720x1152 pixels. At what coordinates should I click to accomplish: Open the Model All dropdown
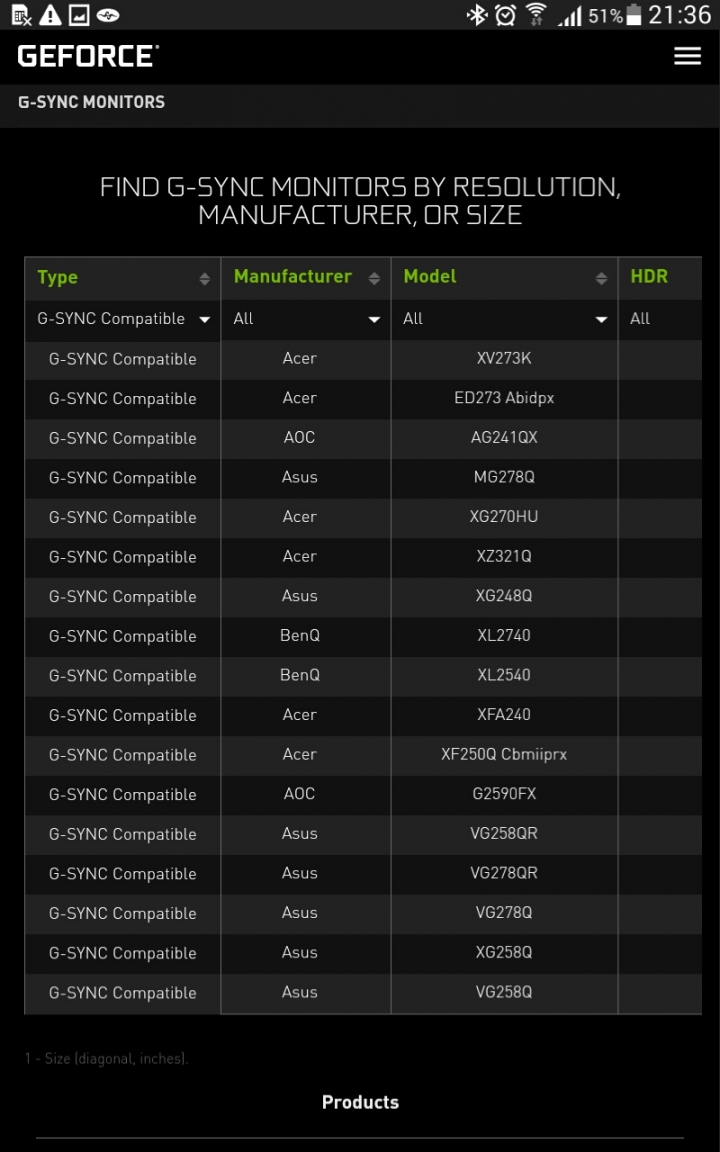(x=505, y=320)
